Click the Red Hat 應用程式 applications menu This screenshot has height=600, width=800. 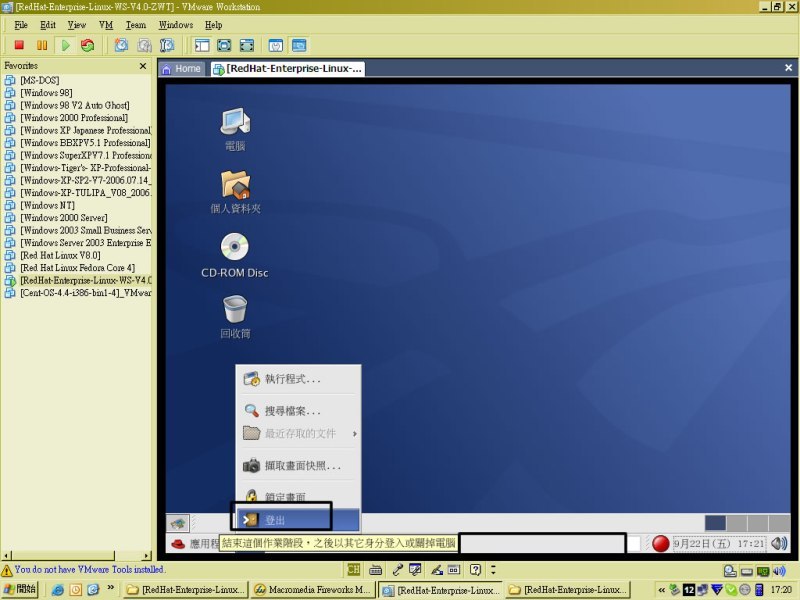point(194,543)
